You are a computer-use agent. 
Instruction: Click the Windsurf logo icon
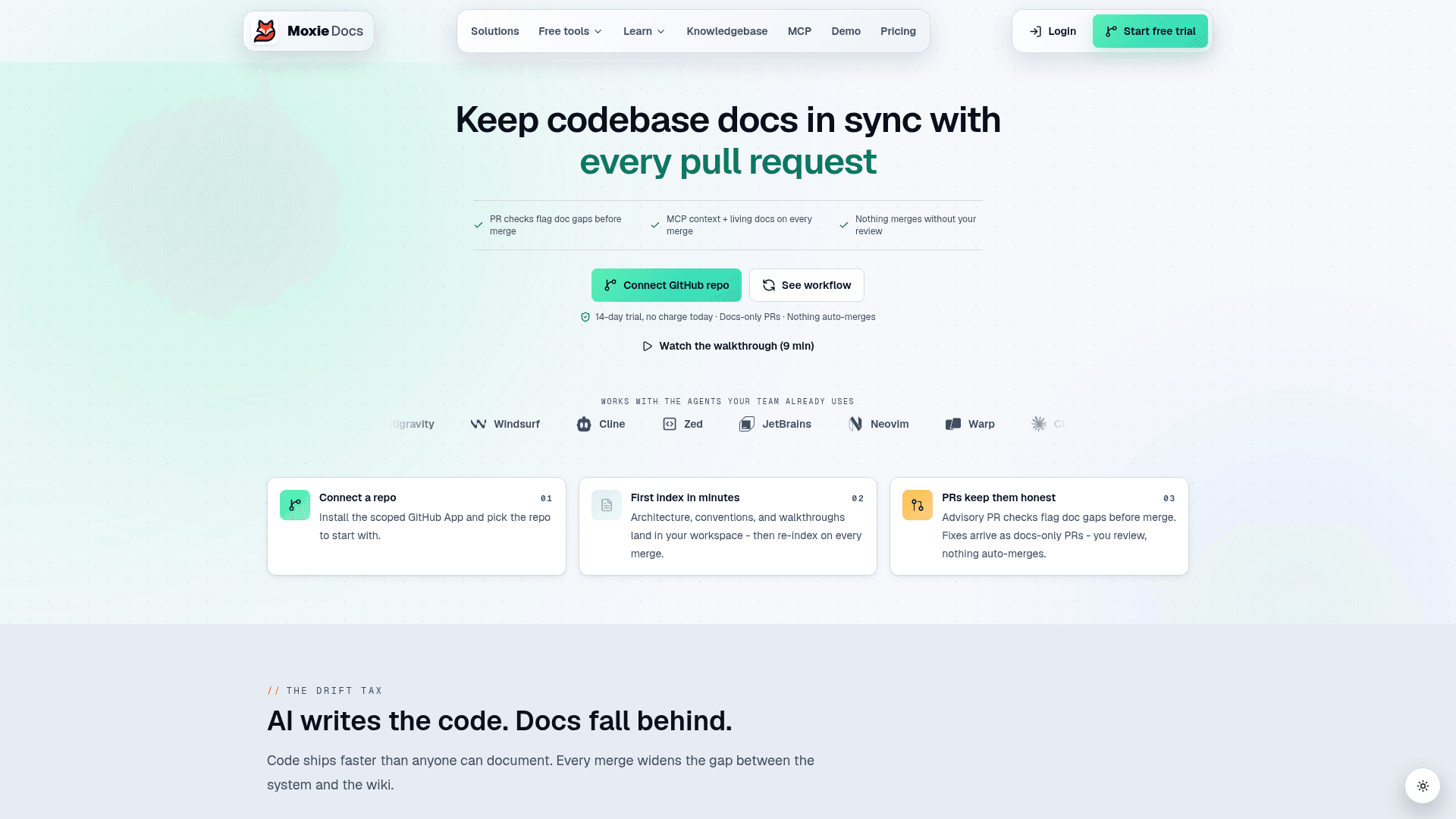[479, 424]
